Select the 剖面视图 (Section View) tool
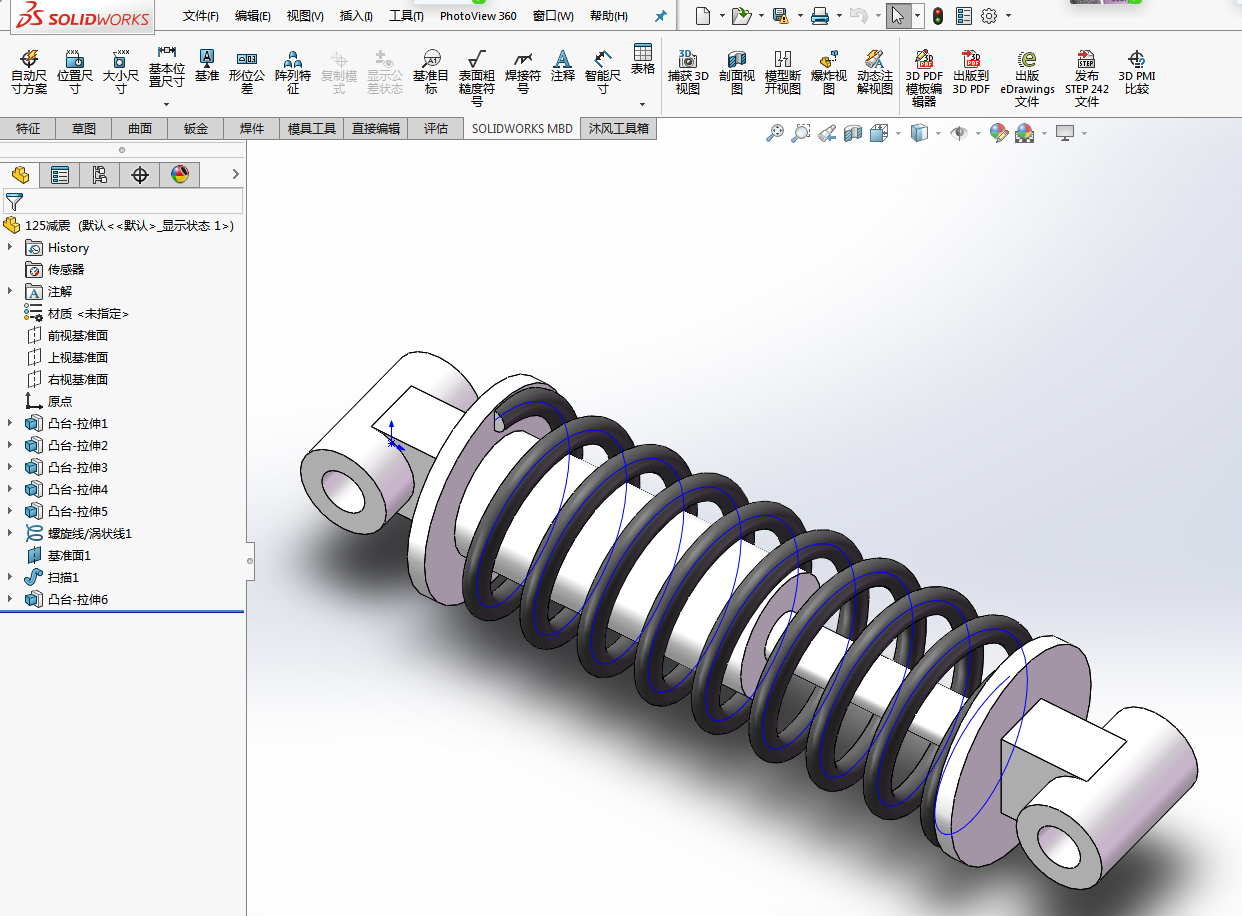The width and height of the screenshot is (1242, 916). pos(737,72)
